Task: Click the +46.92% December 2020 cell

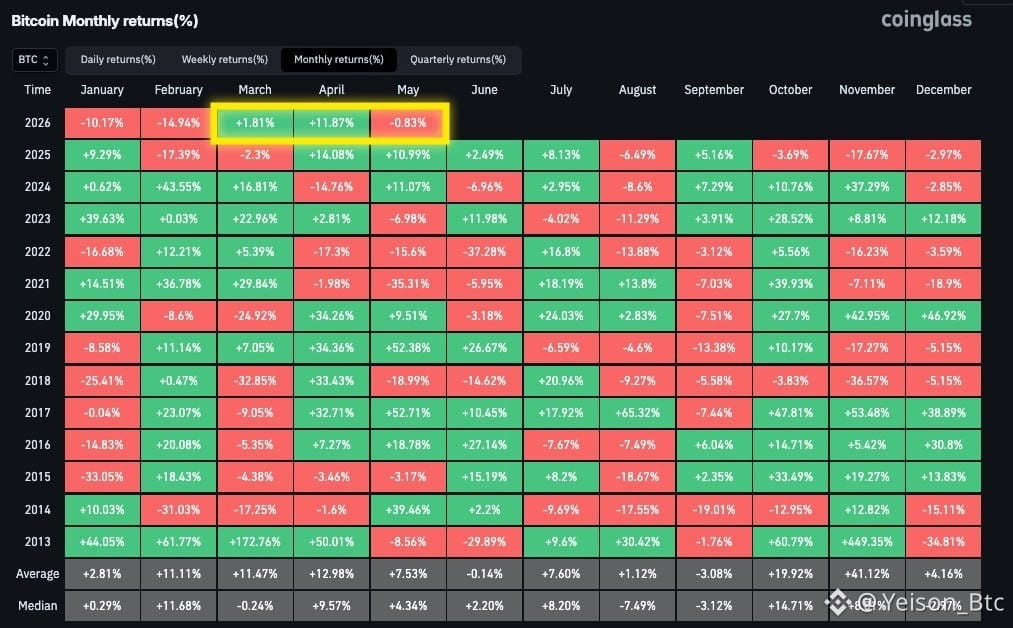Action: (x=943, y=316)
